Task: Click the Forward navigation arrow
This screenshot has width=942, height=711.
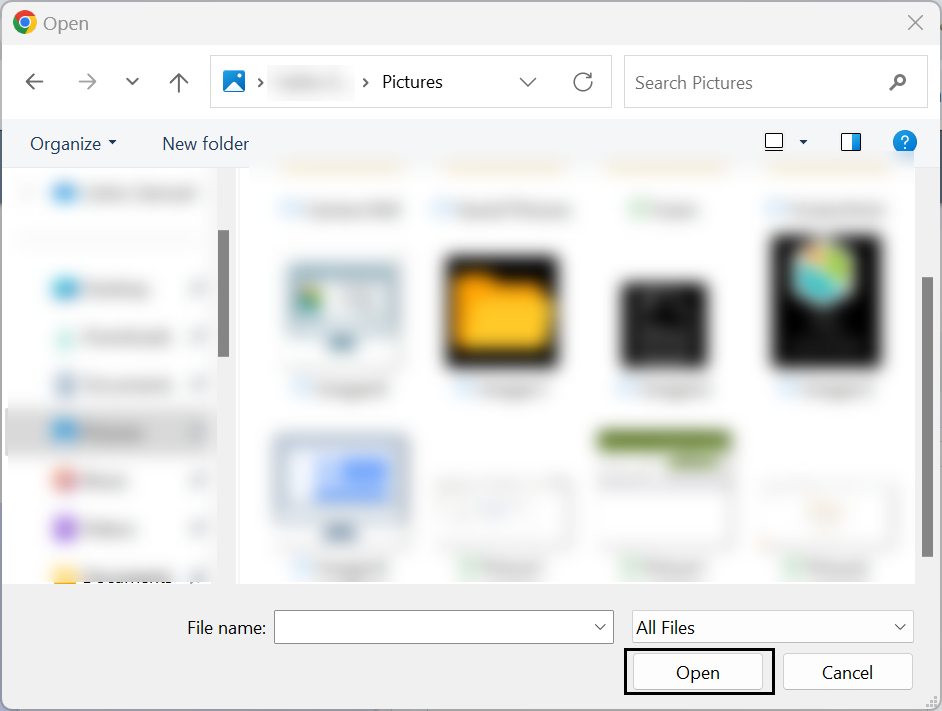Action: [87, 82]
